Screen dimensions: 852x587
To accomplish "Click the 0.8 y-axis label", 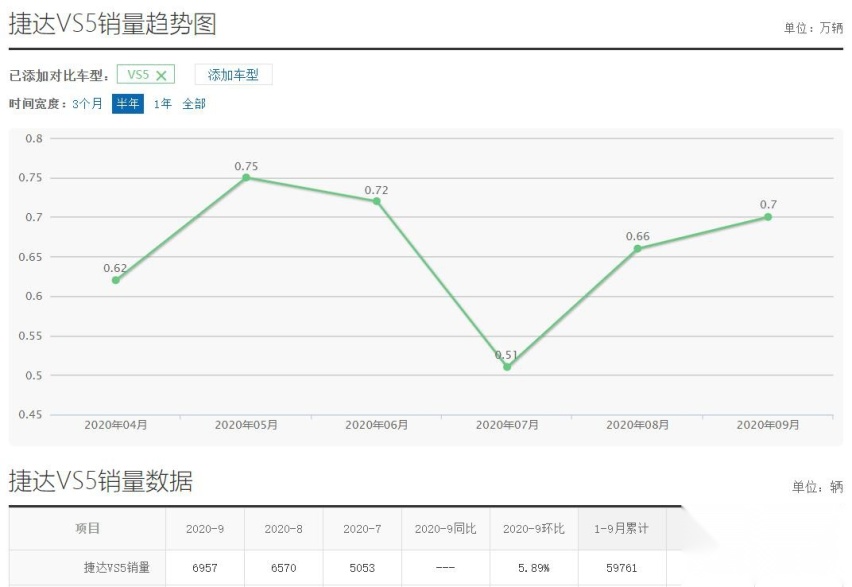I will pos(34,139).
